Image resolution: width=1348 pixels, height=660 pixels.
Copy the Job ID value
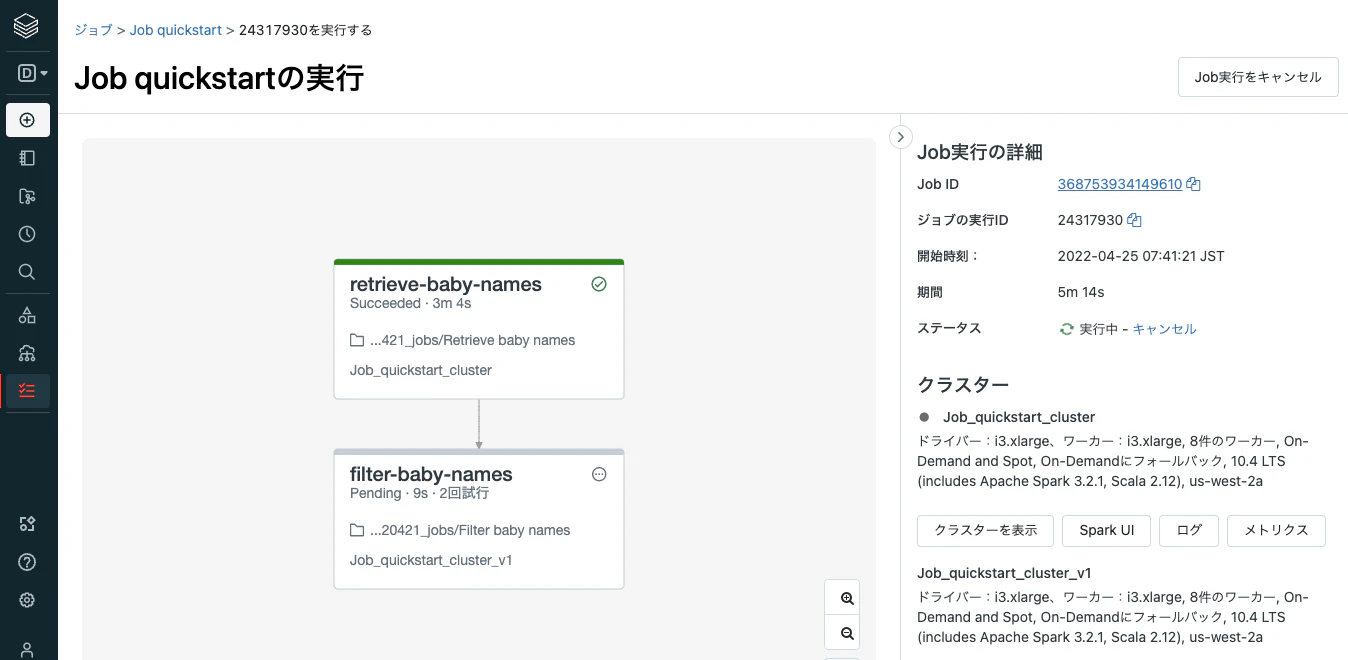[x=1193, y=184]
